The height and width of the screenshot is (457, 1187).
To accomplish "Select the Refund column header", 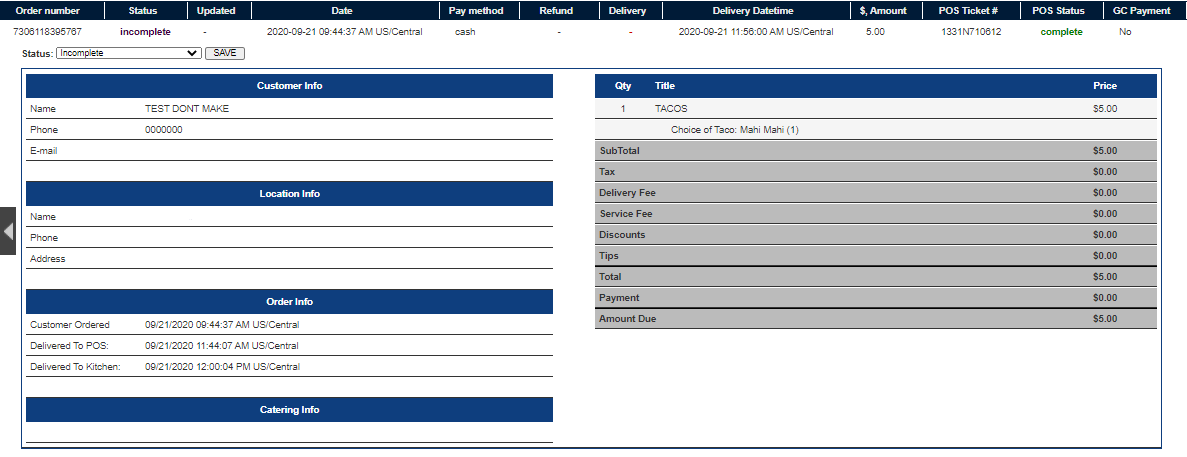I will pyautogui.click(x=556, y=11).
